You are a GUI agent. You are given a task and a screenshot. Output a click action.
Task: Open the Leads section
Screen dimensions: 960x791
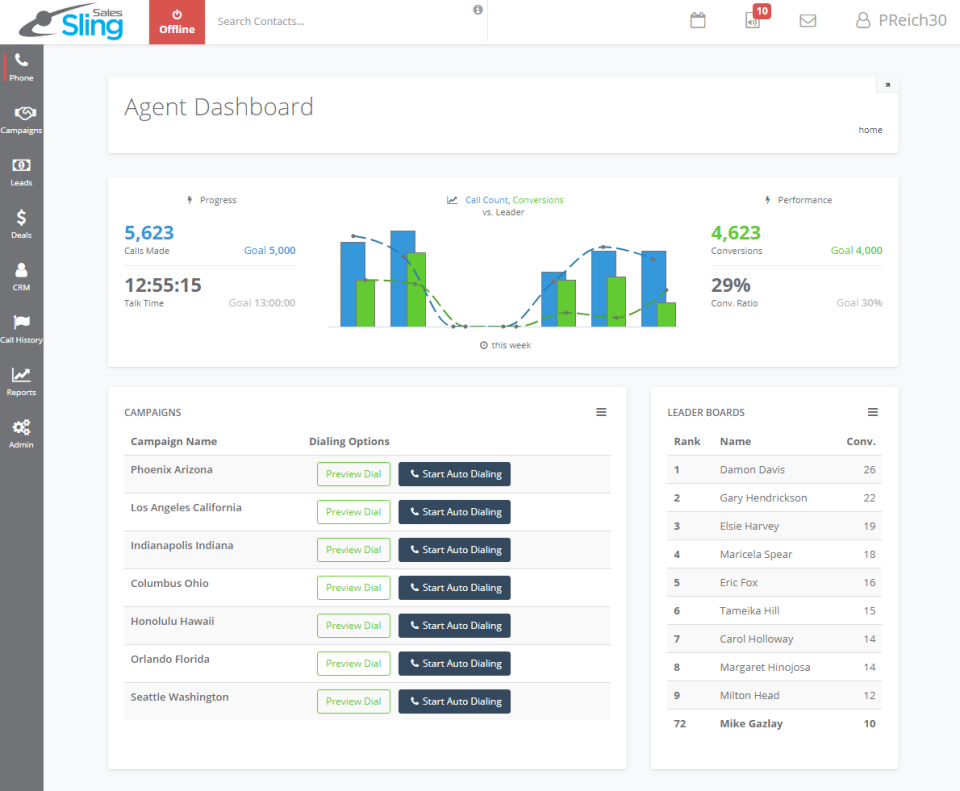point(21,171)
